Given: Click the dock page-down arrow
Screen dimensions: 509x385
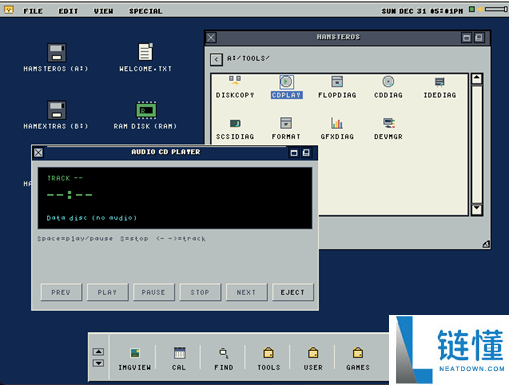Looking at the screenshot, I should (x=98, y=363).
